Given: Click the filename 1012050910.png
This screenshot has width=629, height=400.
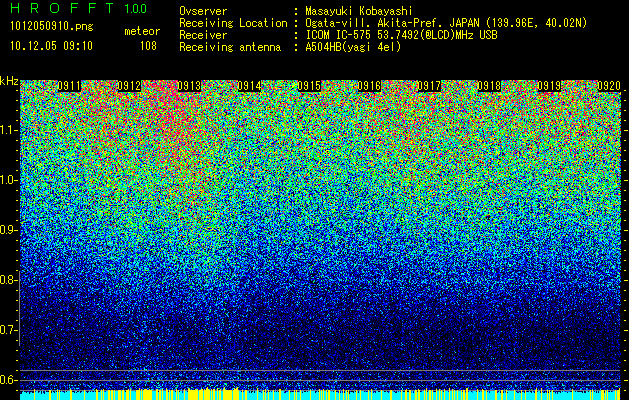Looking at the screenshot, I should point(52,26).
